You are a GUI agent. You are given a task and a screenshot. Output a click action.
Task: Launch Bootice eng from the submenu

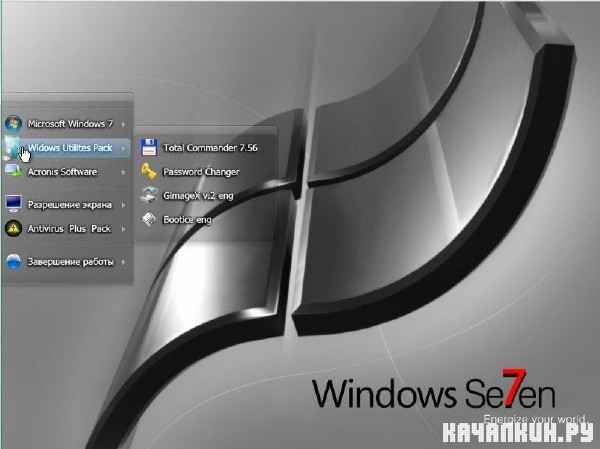pos(205,219)
